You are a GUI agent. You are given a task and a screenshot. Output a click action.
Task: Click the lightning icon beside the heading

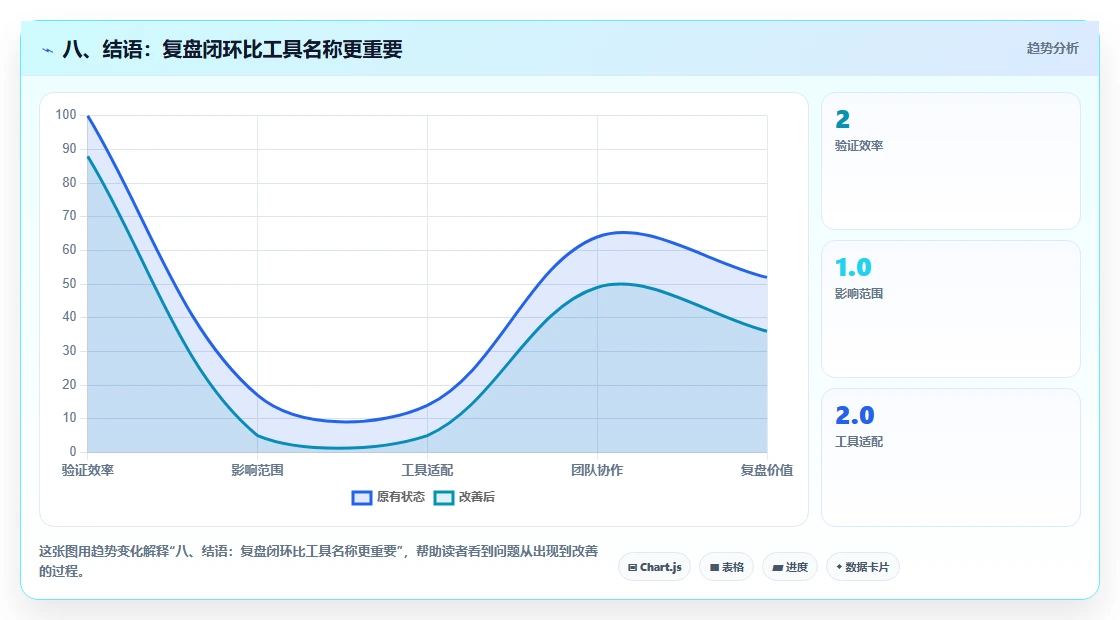48,50
